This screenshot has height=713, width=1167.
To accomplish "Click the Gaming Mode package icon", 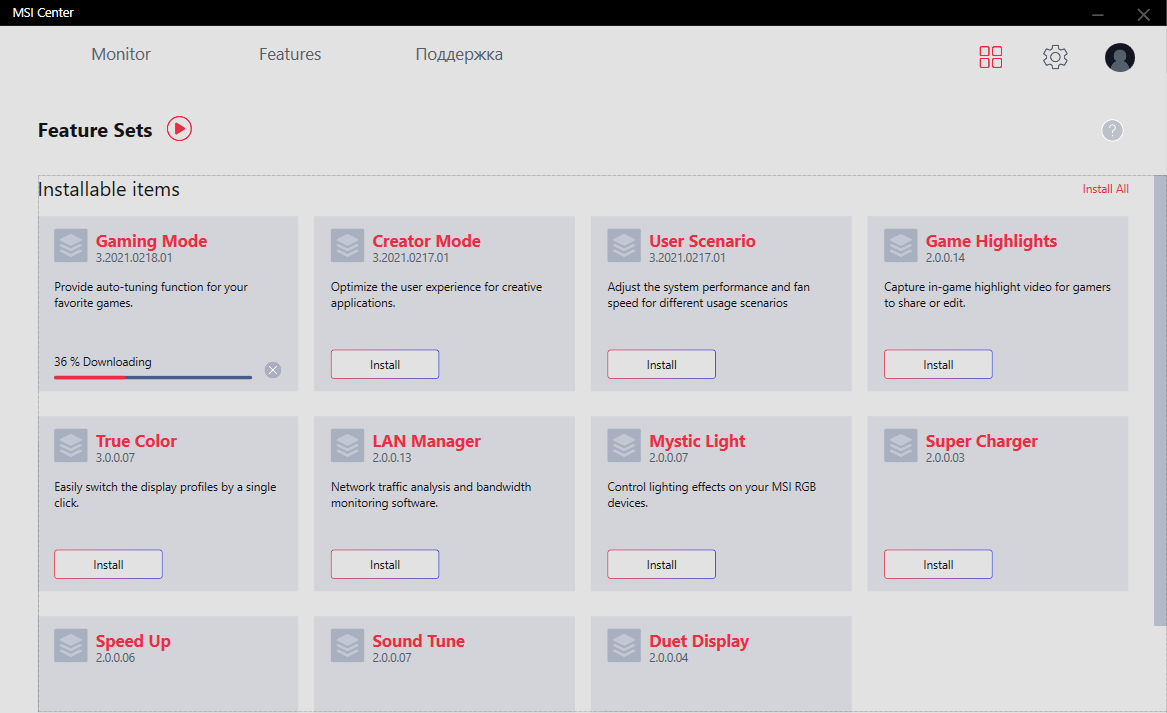I will pos(71,246).
